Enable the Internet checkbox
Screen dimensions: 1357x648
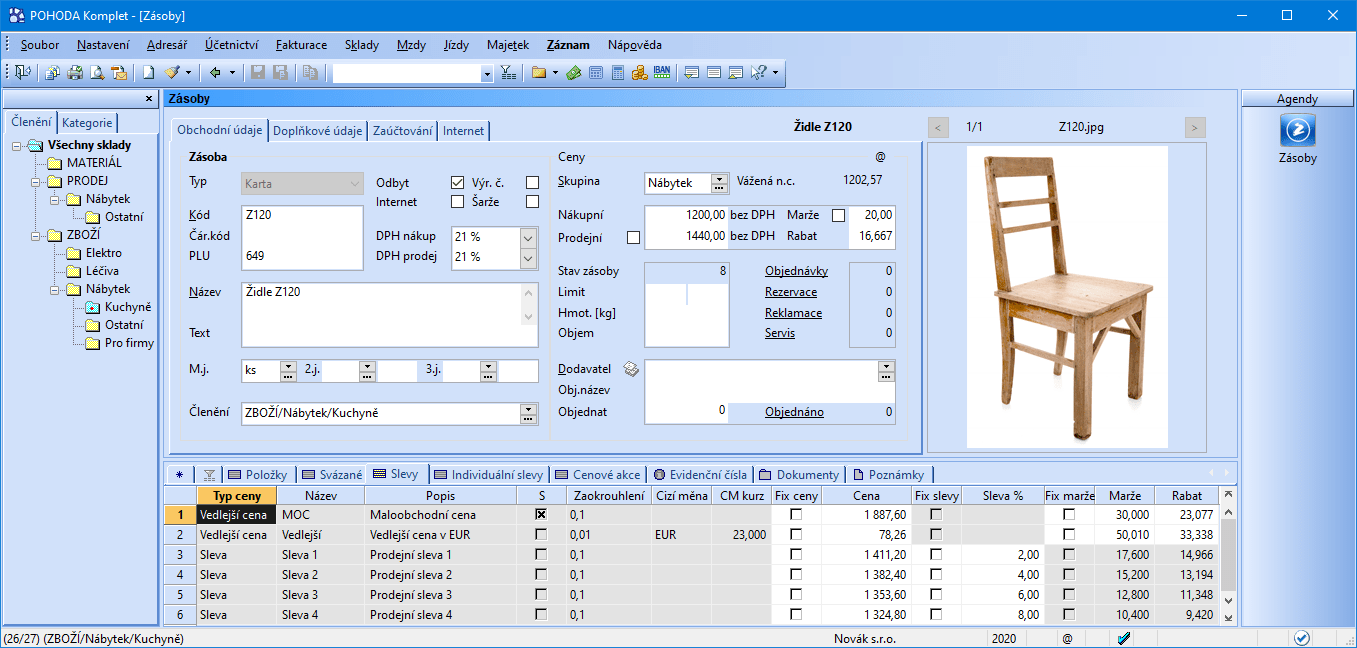(x=458, y=202)
